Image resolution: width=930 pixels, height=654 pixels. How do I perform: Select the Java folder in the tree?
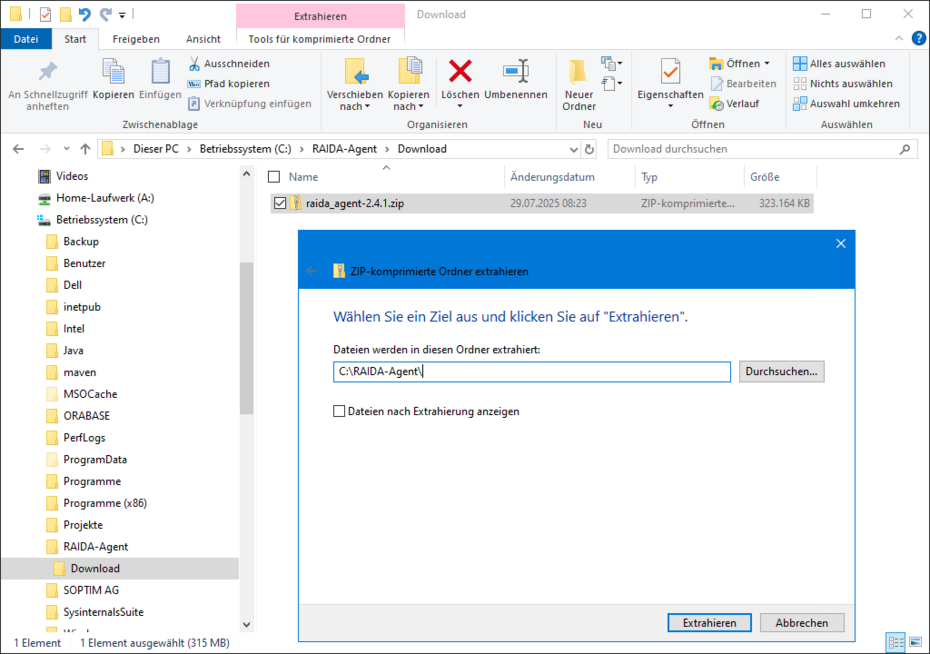tap(73, 350)
